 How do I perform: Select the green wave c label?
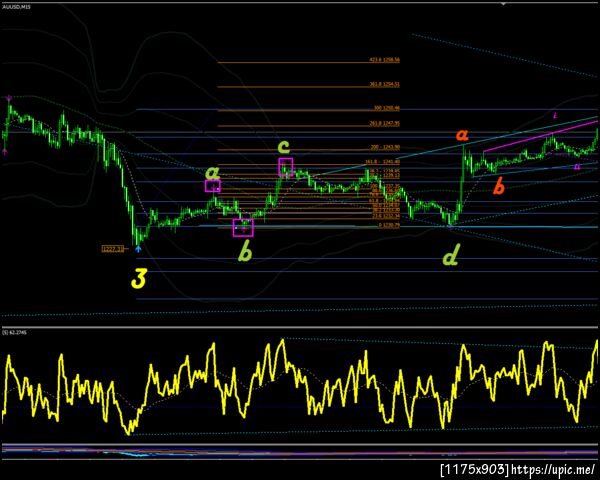click(x=284, y=146)
